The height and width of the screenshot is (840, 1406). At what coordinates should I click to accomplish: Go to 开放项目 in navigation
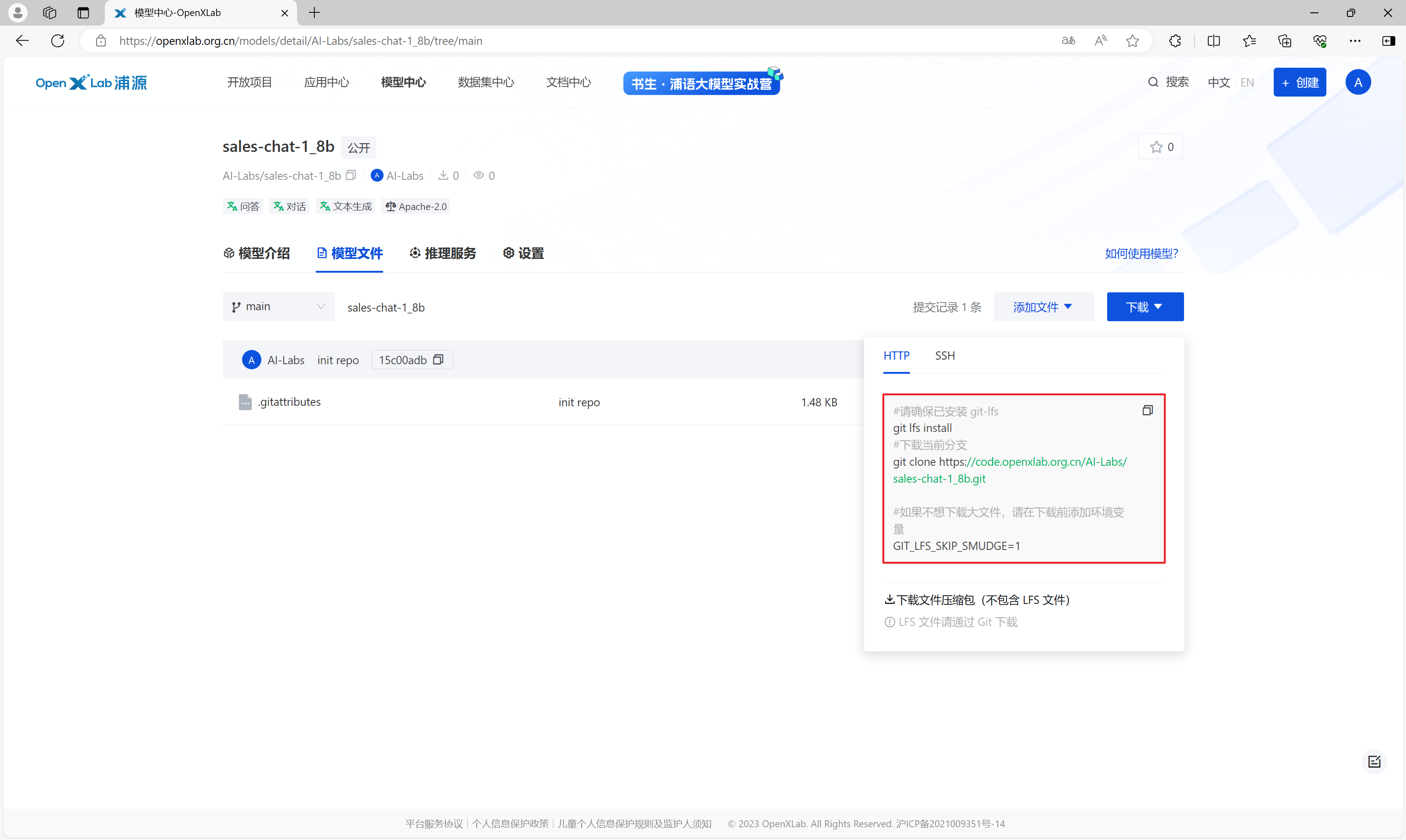[x=250, y=83]
